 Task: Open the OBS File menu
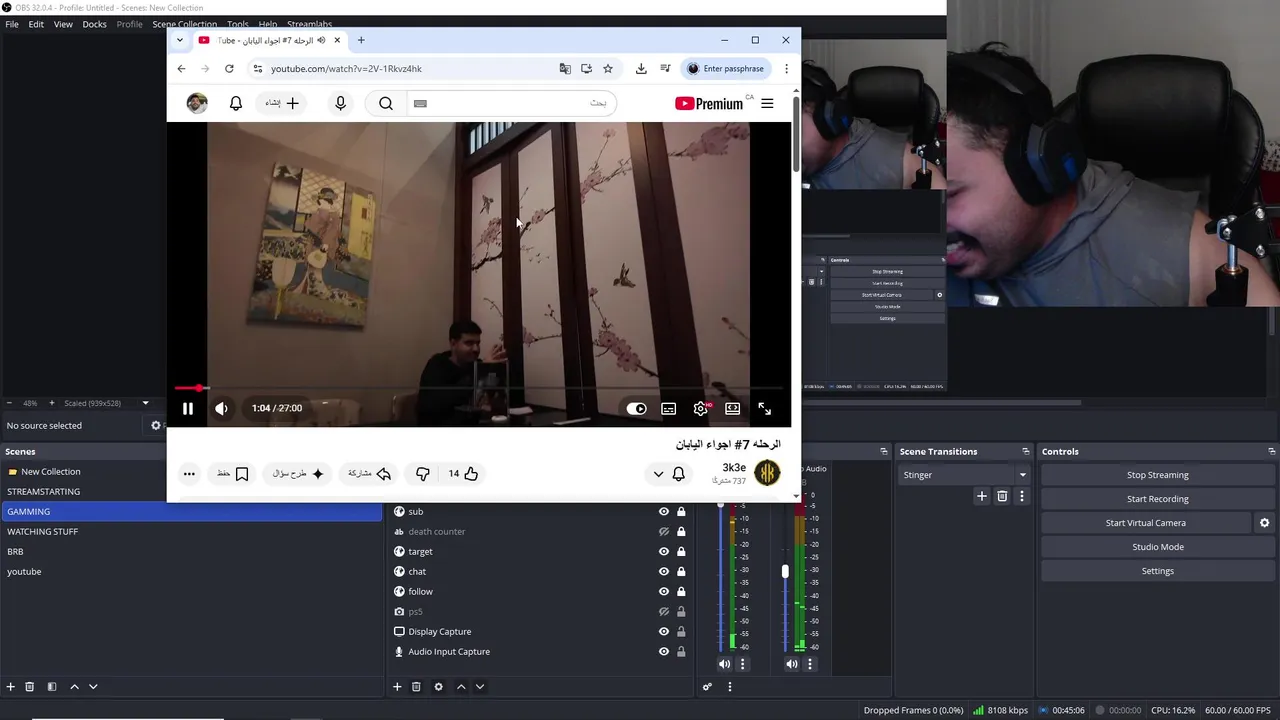[x=12, y=24]
